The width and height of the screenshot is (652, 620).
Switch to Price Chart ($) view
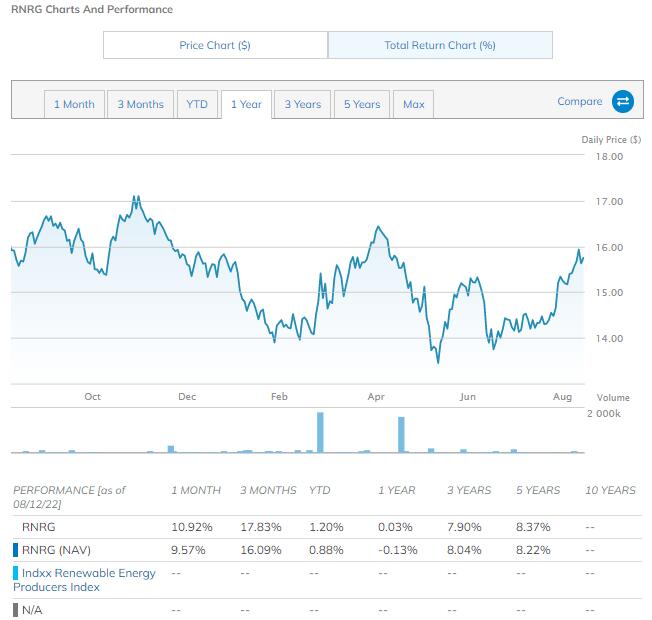tap(215, 45)
